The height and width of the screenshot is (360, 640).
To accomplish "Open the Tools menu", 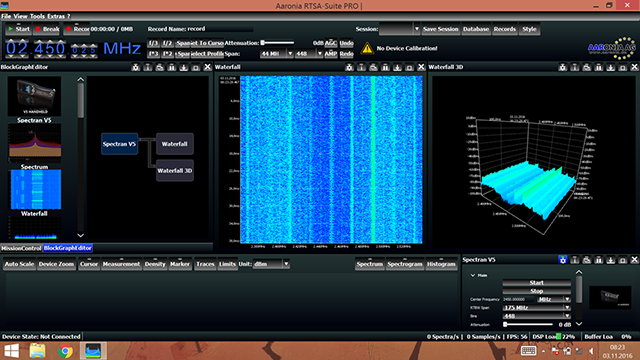I will 37,16.
